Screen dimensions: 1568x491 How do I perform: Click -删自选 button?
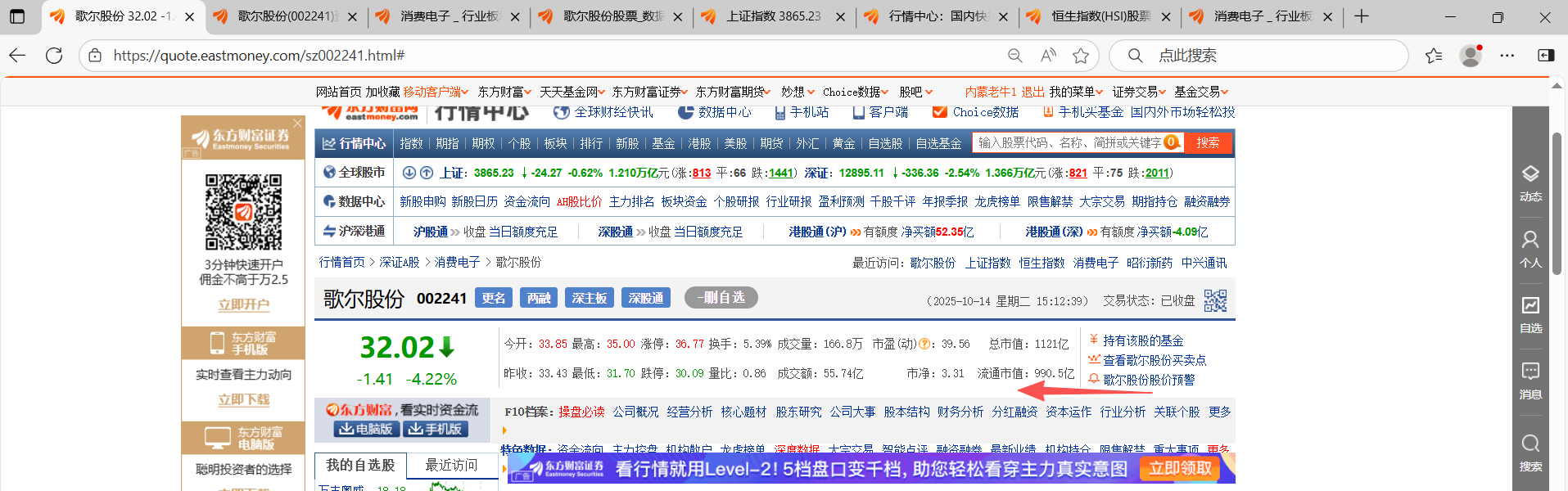721,297
